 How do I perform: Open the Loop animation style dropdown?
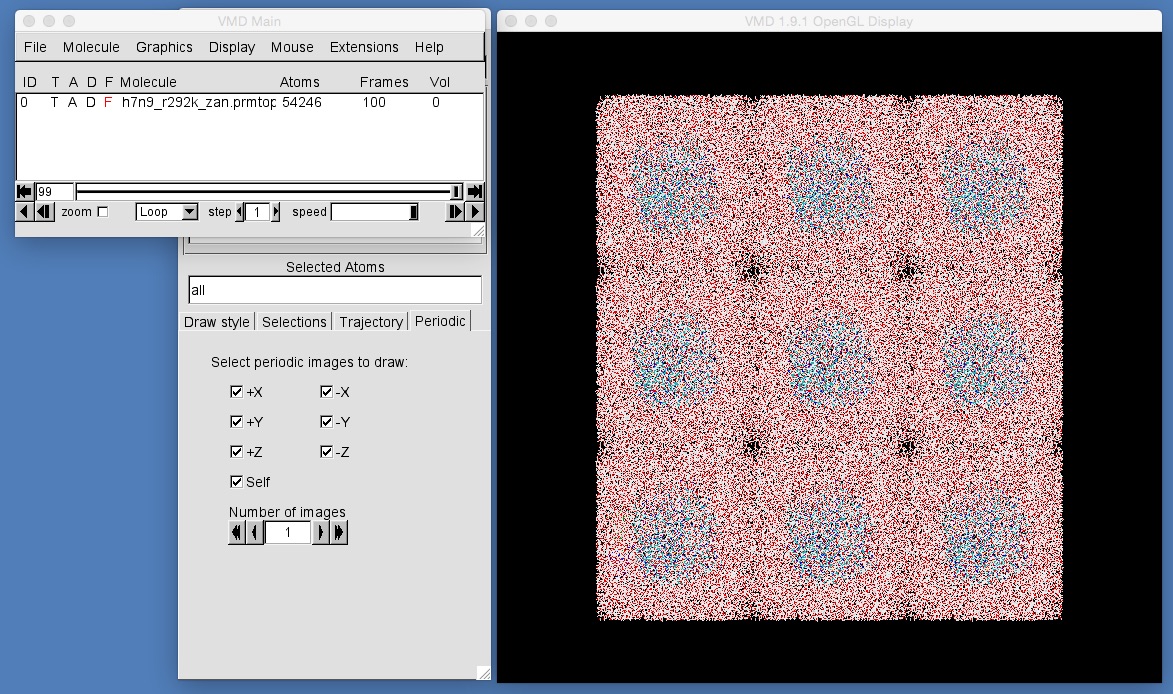pyautogui.click(x=167, y=212)
